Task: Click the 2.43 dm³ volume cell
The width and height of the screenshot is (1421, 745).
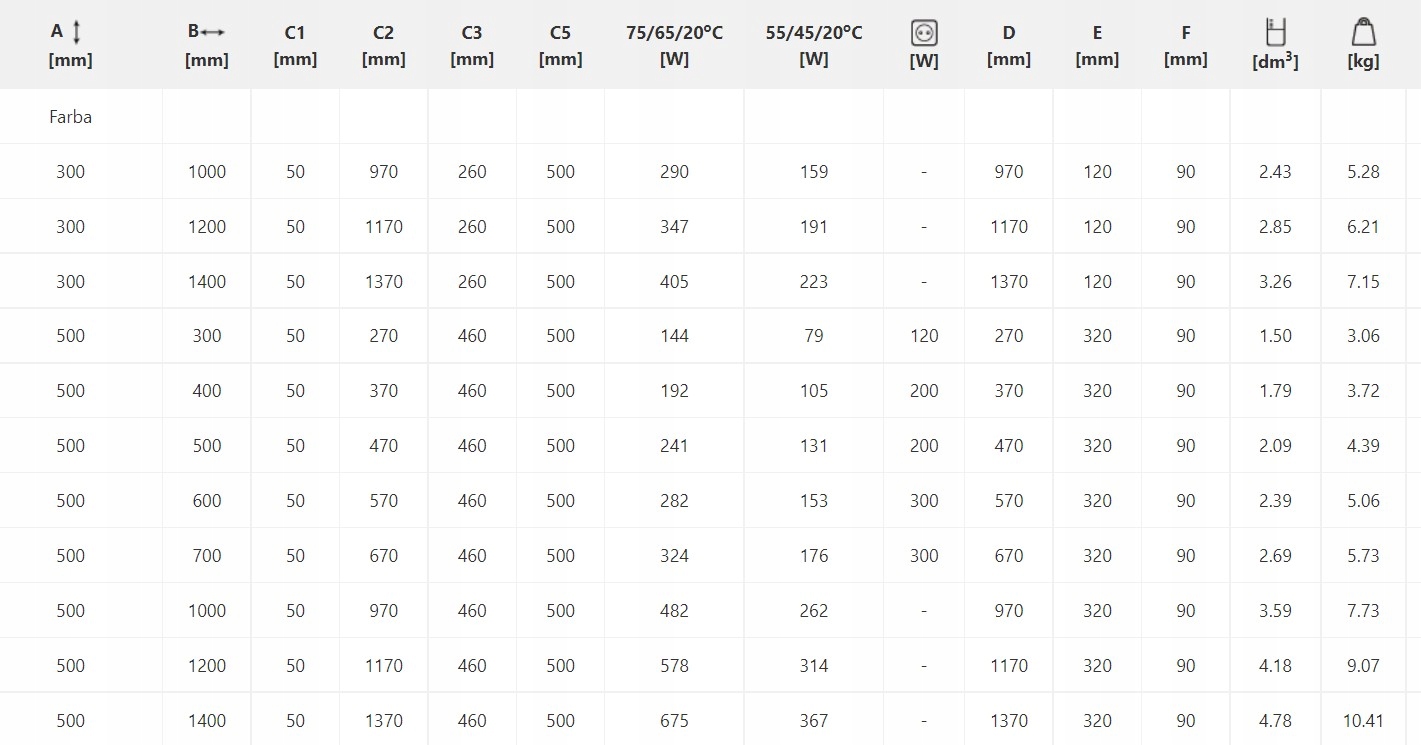Action: (1275, 172)
